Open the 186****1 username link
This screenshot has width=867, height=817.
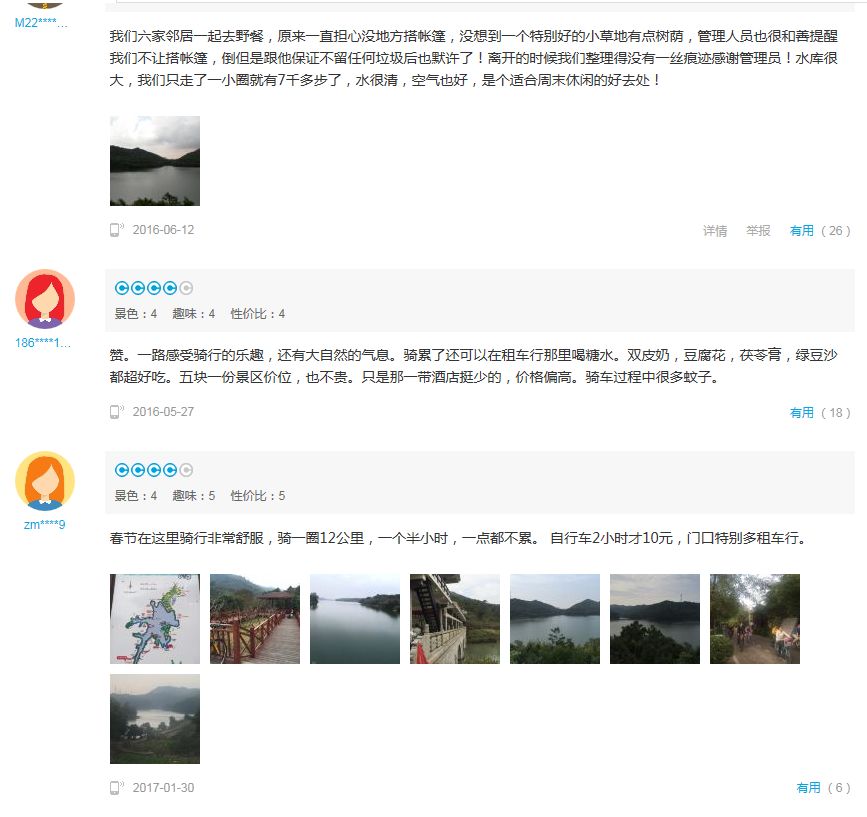tap(43, 343)
